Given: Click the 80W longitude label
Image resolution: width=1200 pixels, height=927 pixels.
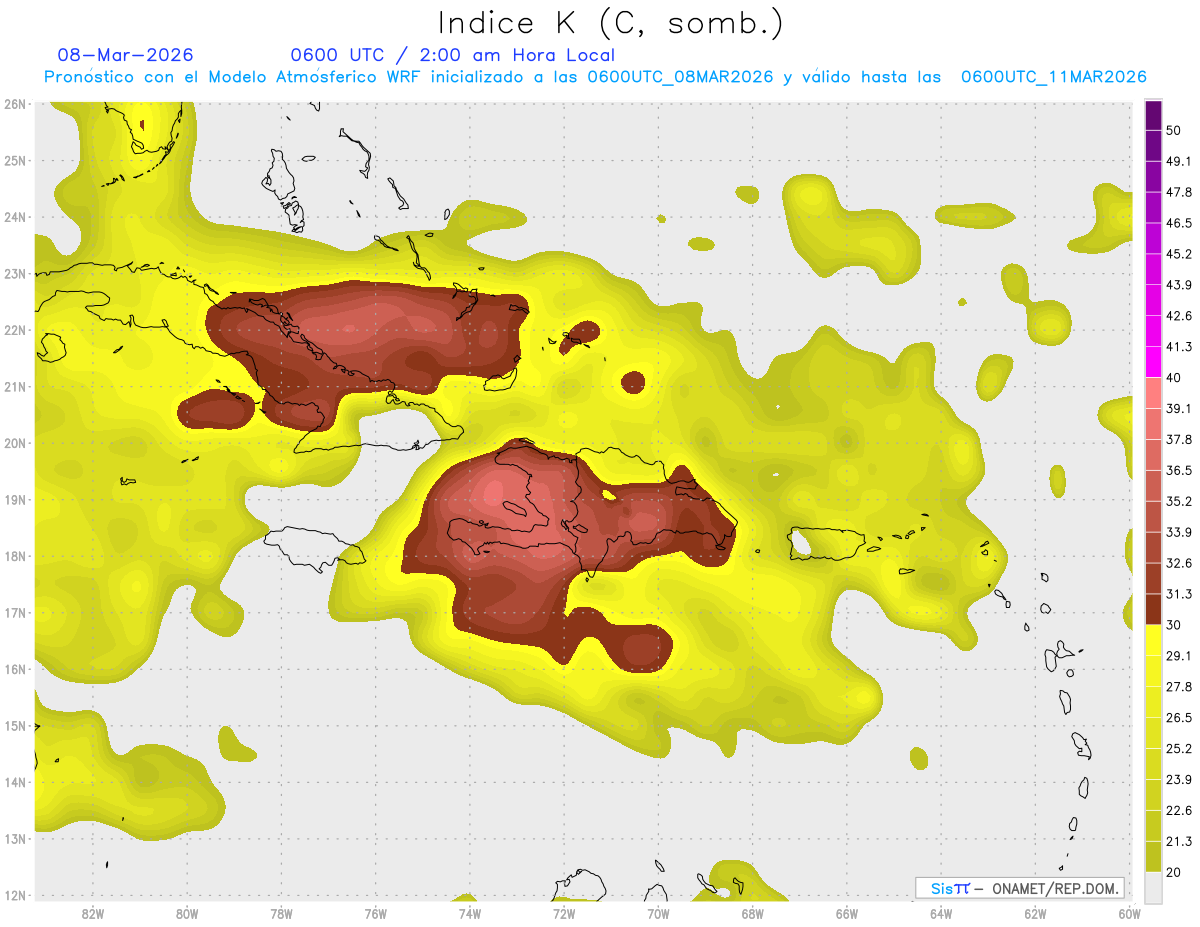Looking at the screenshot, I should [x=186, y=913].
